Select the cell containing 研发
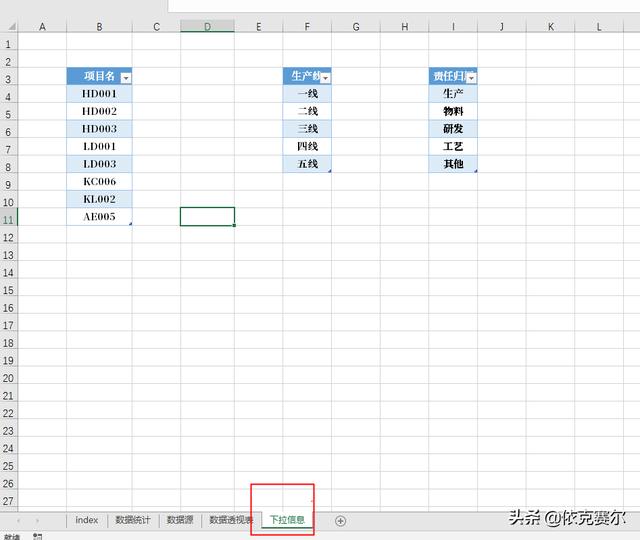The width and height of the screenshot is (640, 540). pos(453,129)
